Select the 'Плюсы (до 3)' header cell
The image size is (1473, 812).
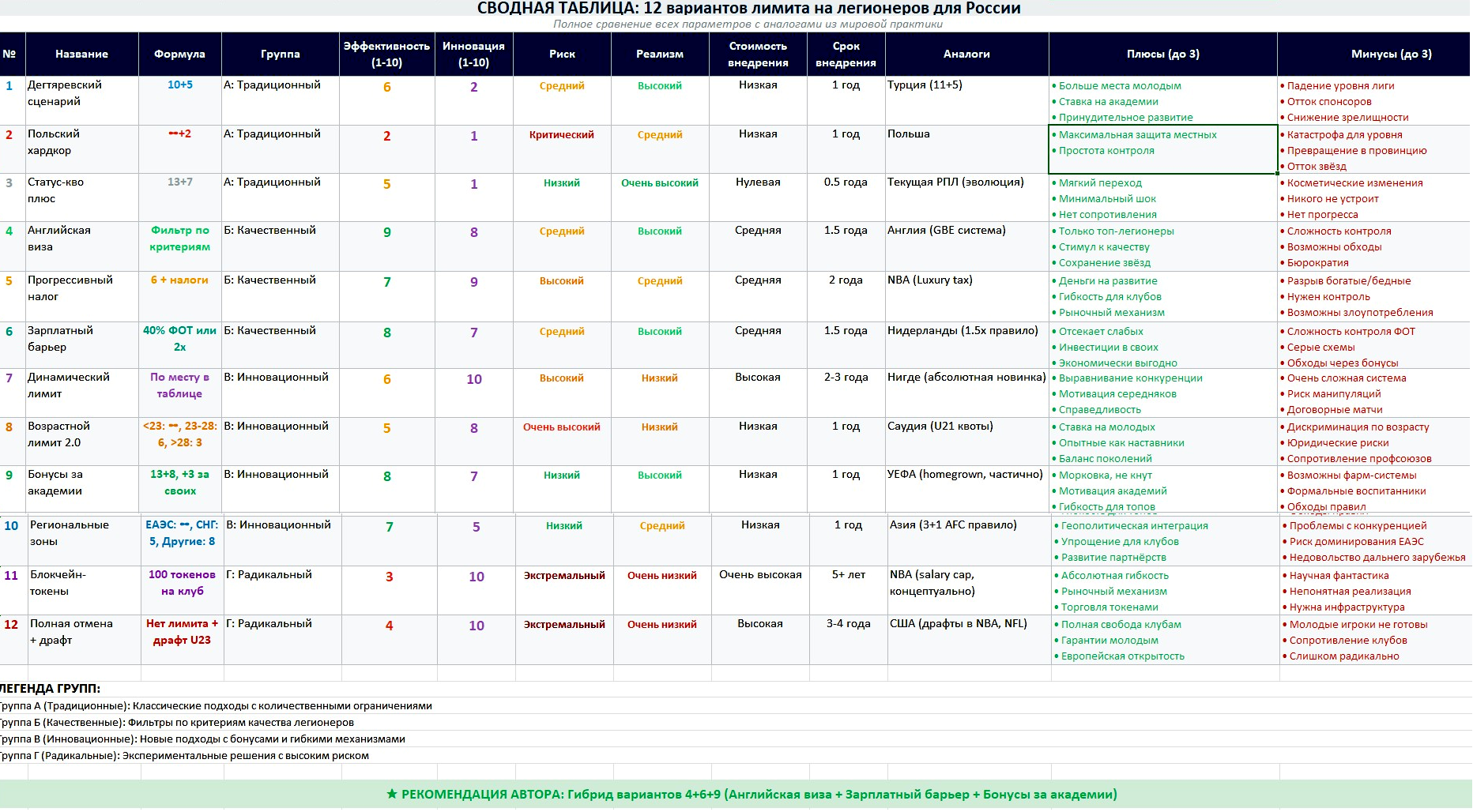pyautogui.click(x=1162, y=54)
